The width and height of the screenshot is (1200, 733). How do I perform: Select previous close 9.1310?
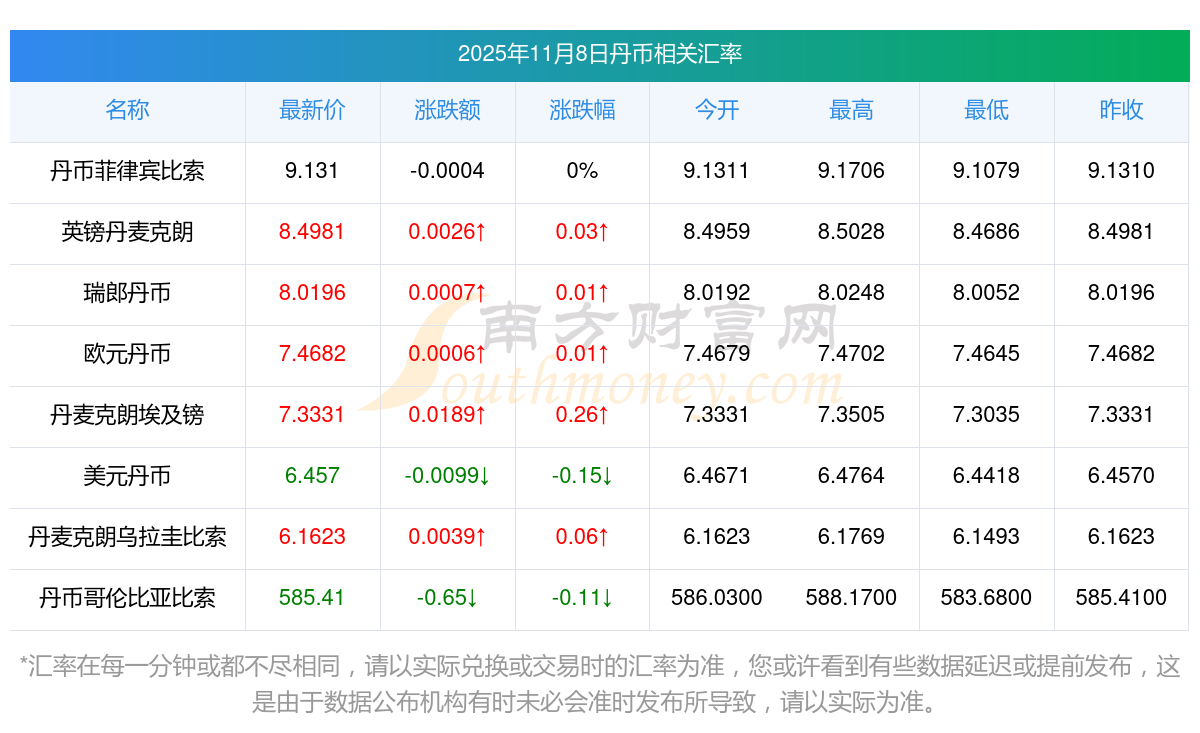coord(1121,171)
